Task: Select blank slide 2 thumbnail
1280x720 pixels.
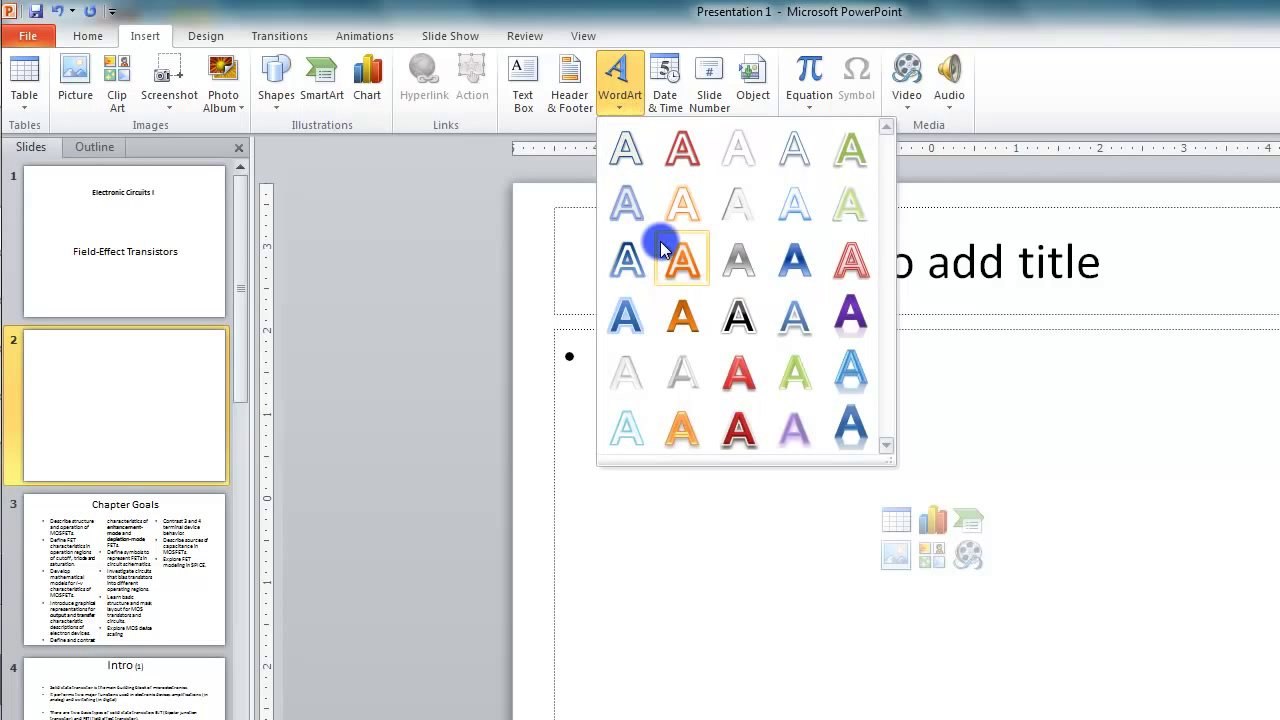Action: 125,405
